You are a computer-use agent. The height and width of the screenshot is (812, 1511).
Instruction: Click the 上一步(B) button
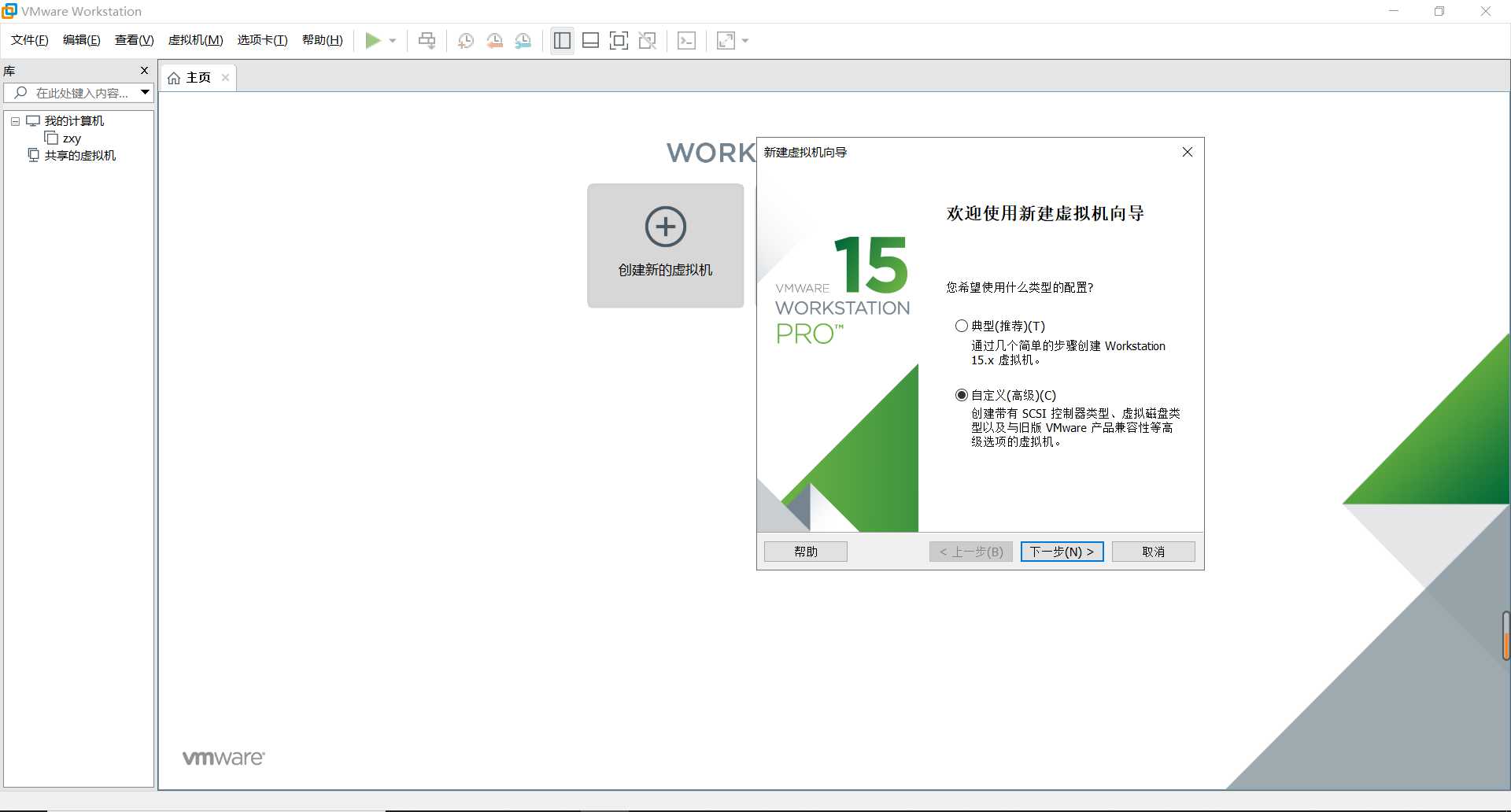click(x=971, y=552)
